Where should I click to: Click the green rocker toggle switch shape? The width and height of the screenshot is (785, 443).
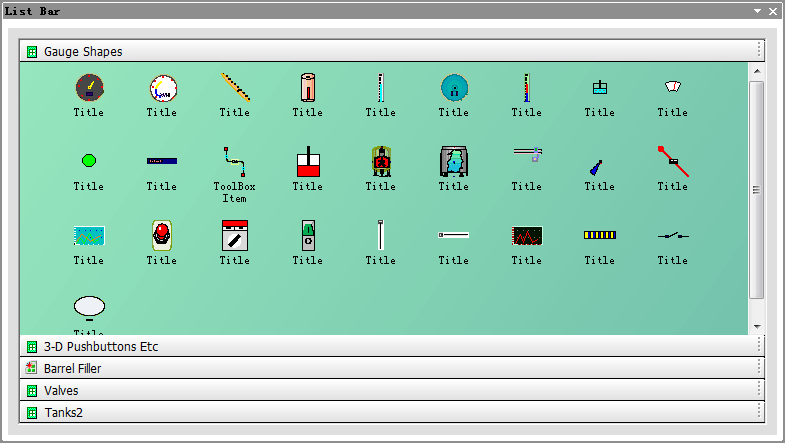307,235
